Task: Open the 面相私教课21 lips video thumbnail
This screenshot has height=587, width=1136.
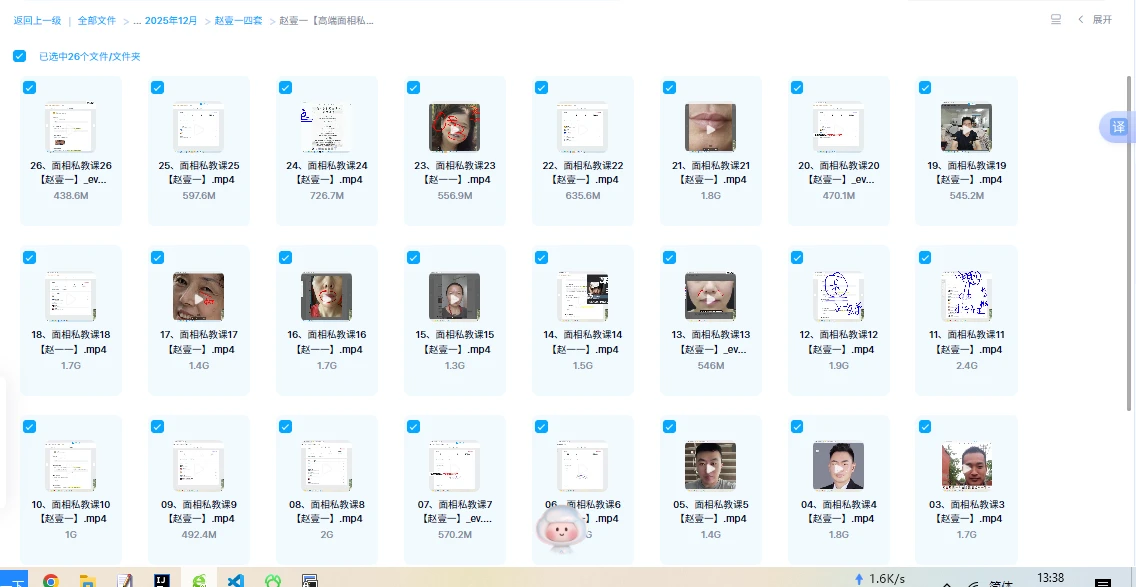Action: click(x=710, y=128)
